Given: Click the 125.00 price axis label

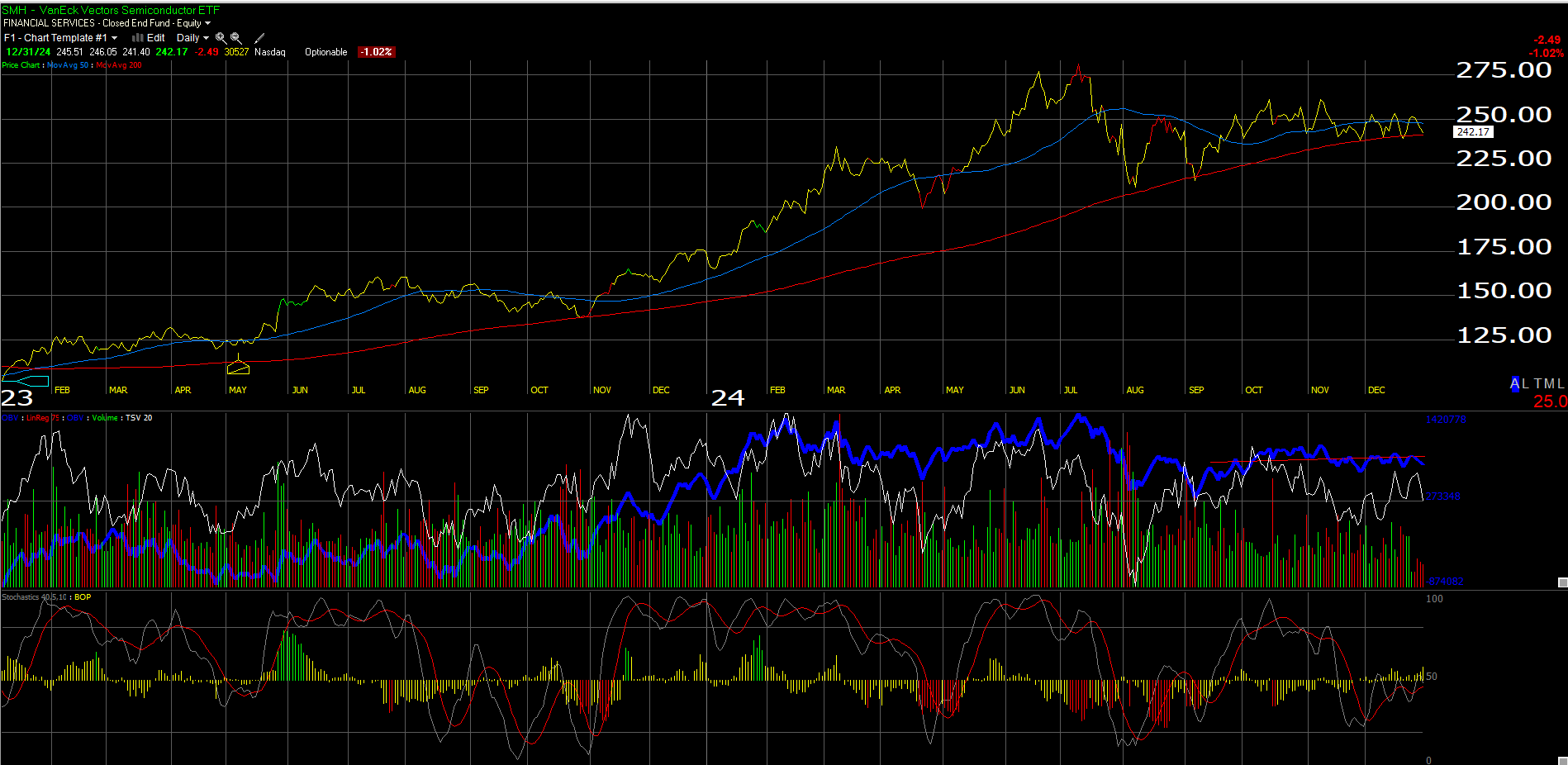Looking at the screenshot, I should tap(1504, 335).
